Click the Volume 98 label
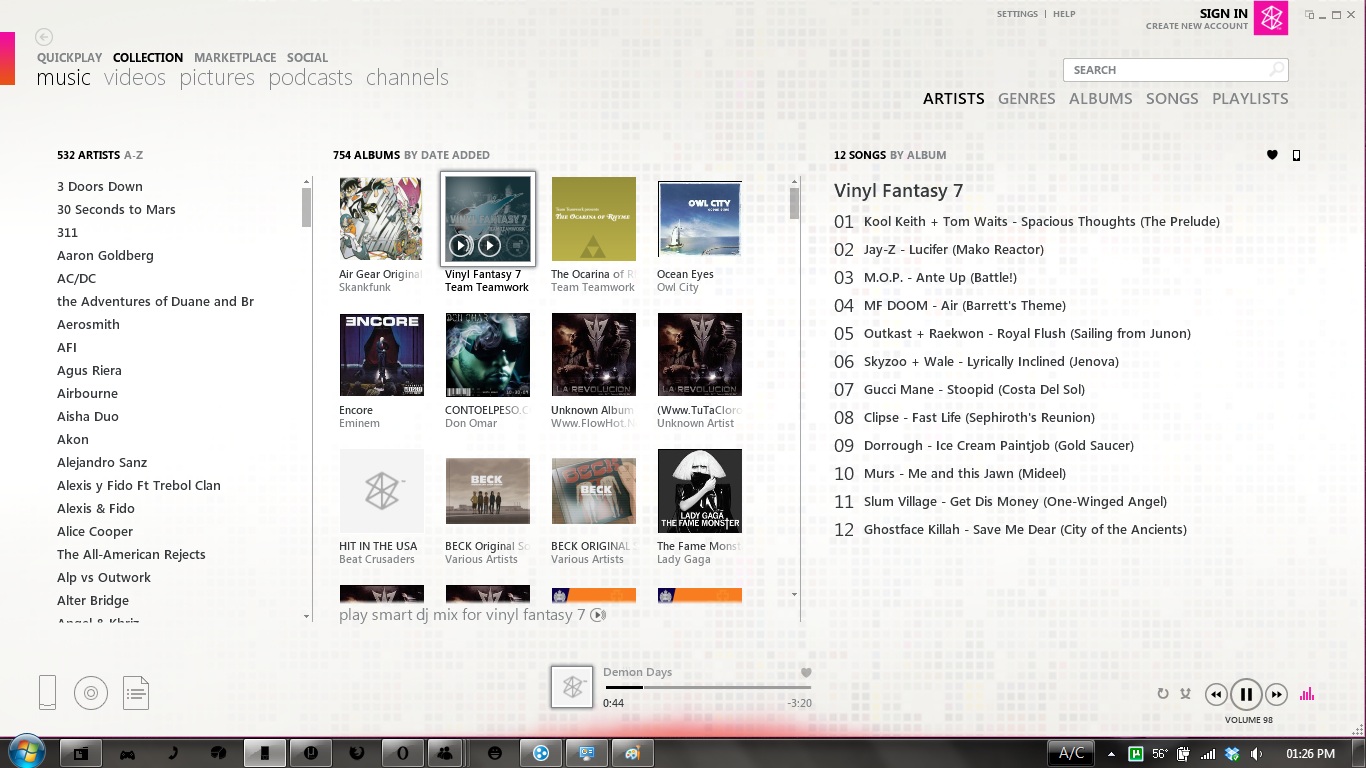The image size is (1366, 768). pyautogui.click(x=1249, y=720)
